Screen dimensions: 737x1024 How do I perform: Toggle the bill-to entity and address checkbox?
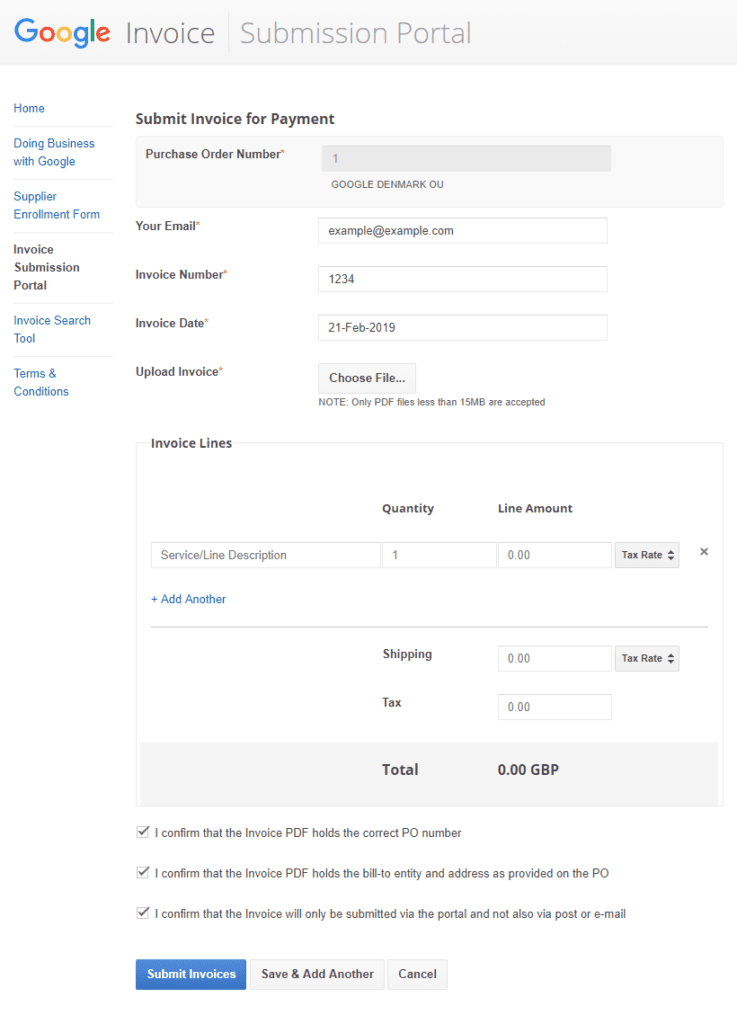(x=142, y=872)
